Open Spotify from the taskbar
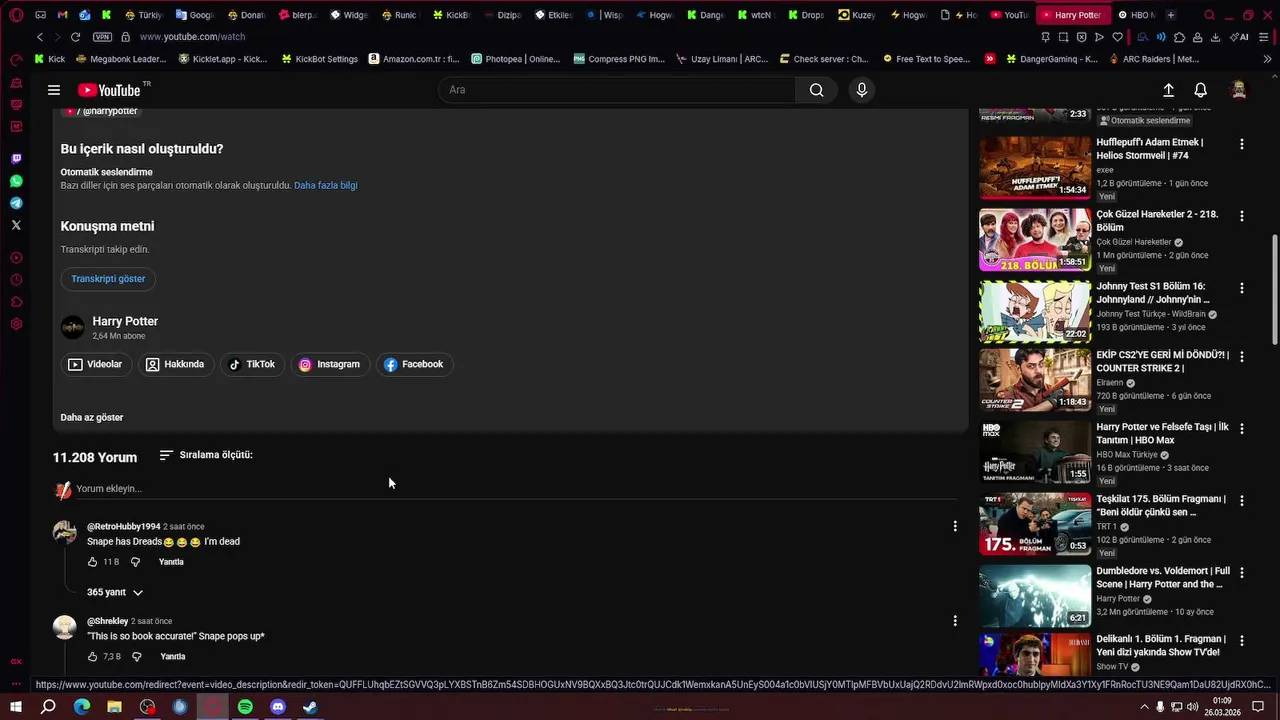 (245, 707)
